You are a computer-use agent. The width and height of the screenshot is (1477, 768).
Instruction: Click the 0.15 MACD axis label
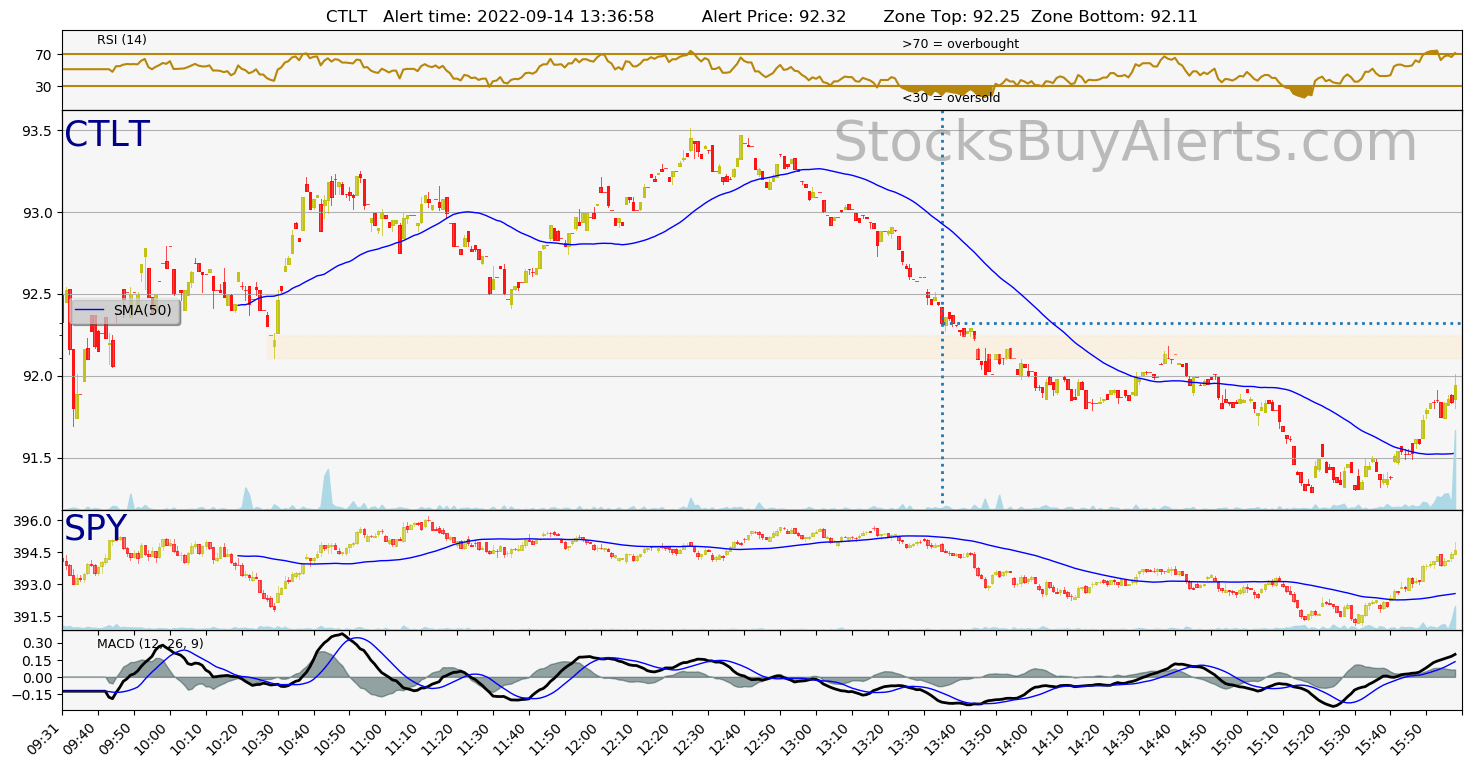(x=39, y=660)
